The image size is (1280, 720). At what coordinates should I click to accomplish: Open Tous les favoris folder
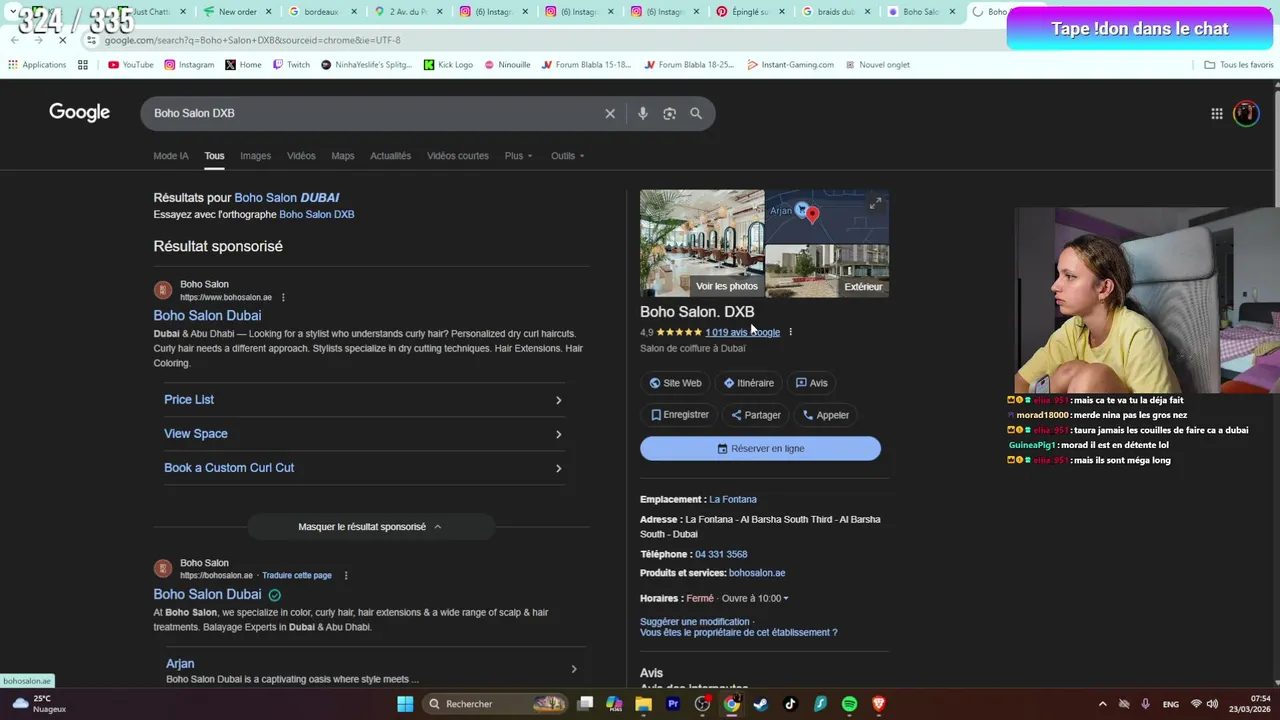1238,64
